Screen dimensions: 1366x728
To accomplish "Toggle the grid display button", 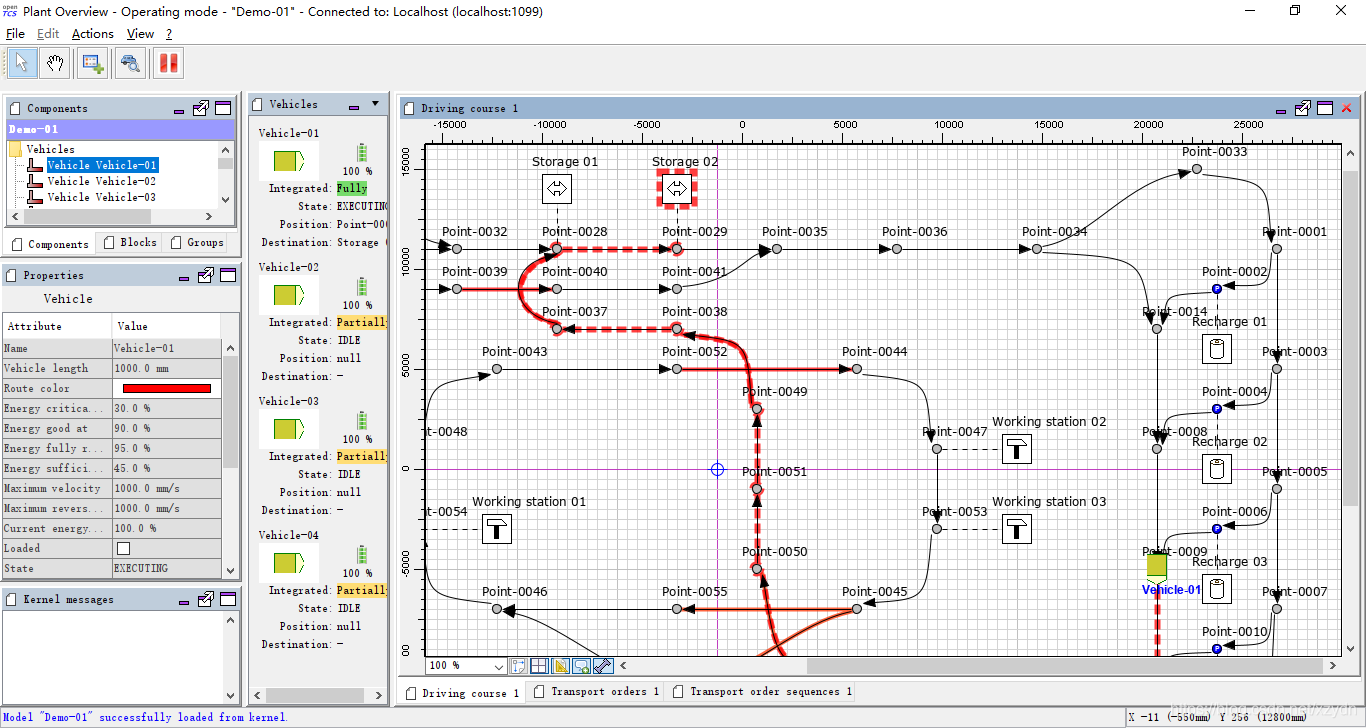I will coord(539,665).
